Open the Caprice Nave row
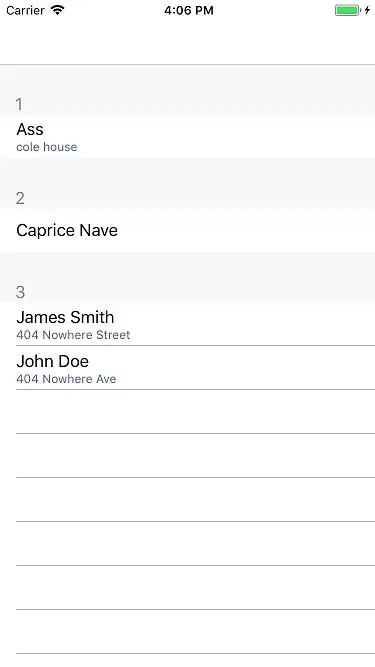Screen dimensions: 375x667 click(x=188, y=231)
